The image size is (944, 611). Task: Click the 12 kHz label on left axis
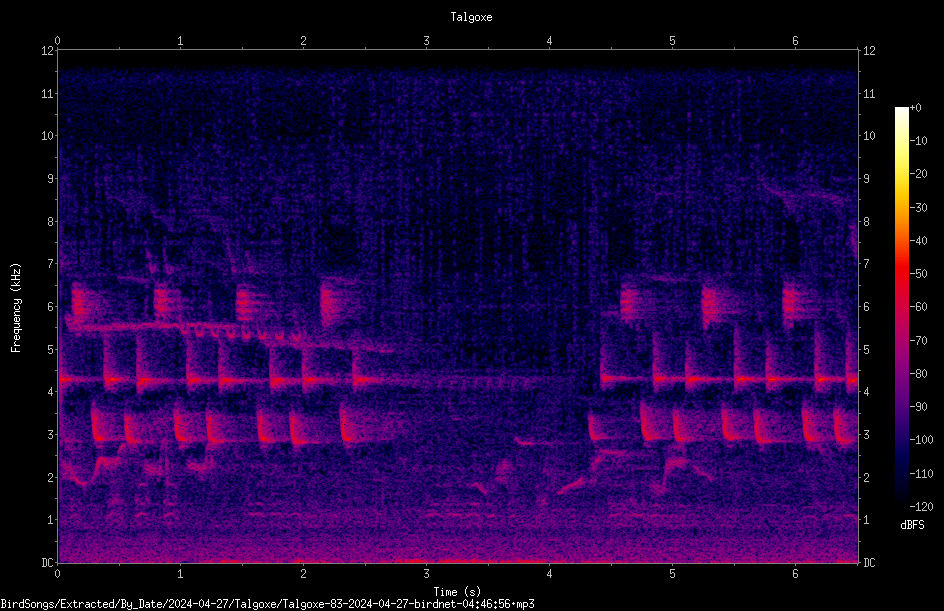pyautogui.click(x=48, y=51)
